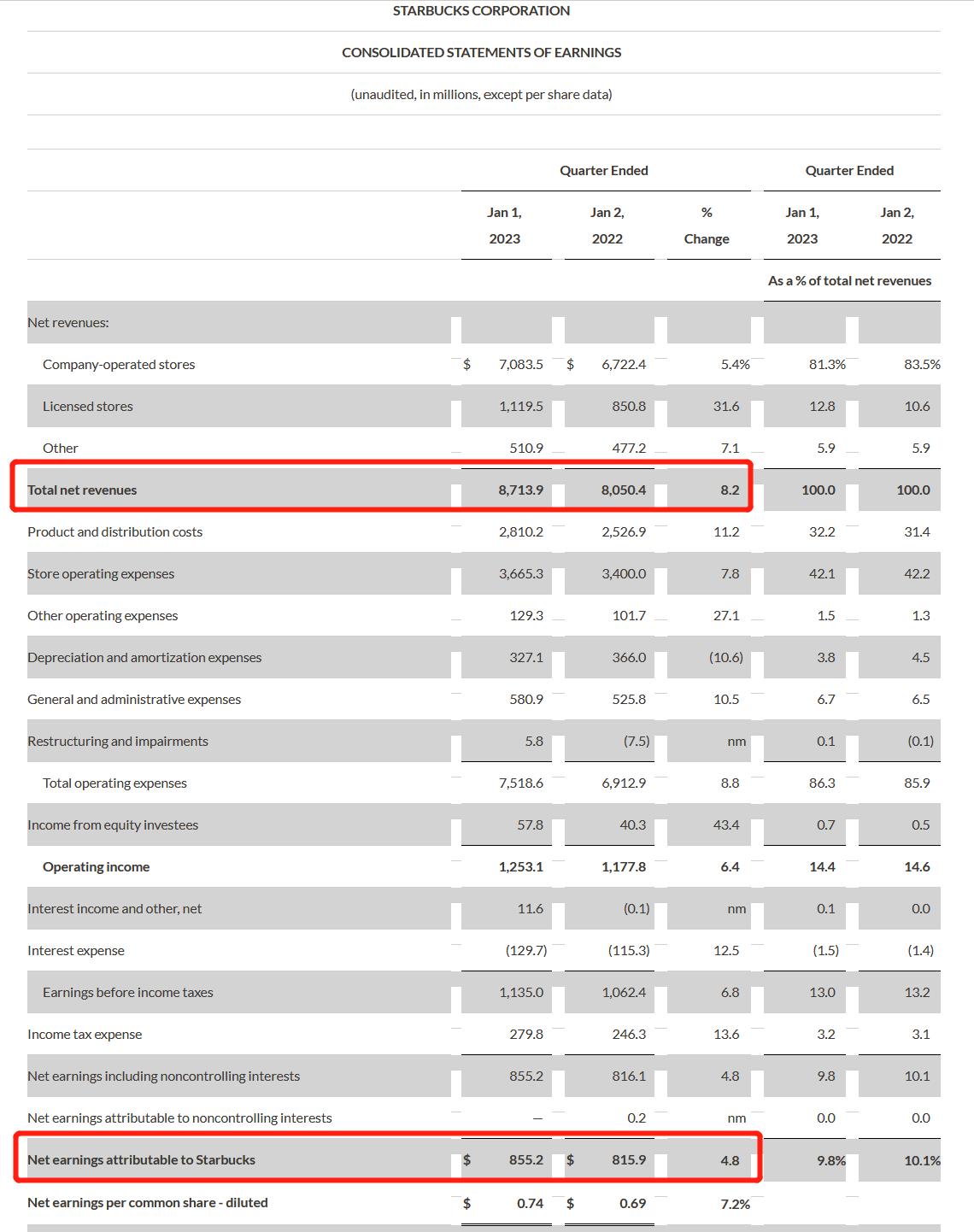Click the 3,400.0 cell

pos(624,574)
